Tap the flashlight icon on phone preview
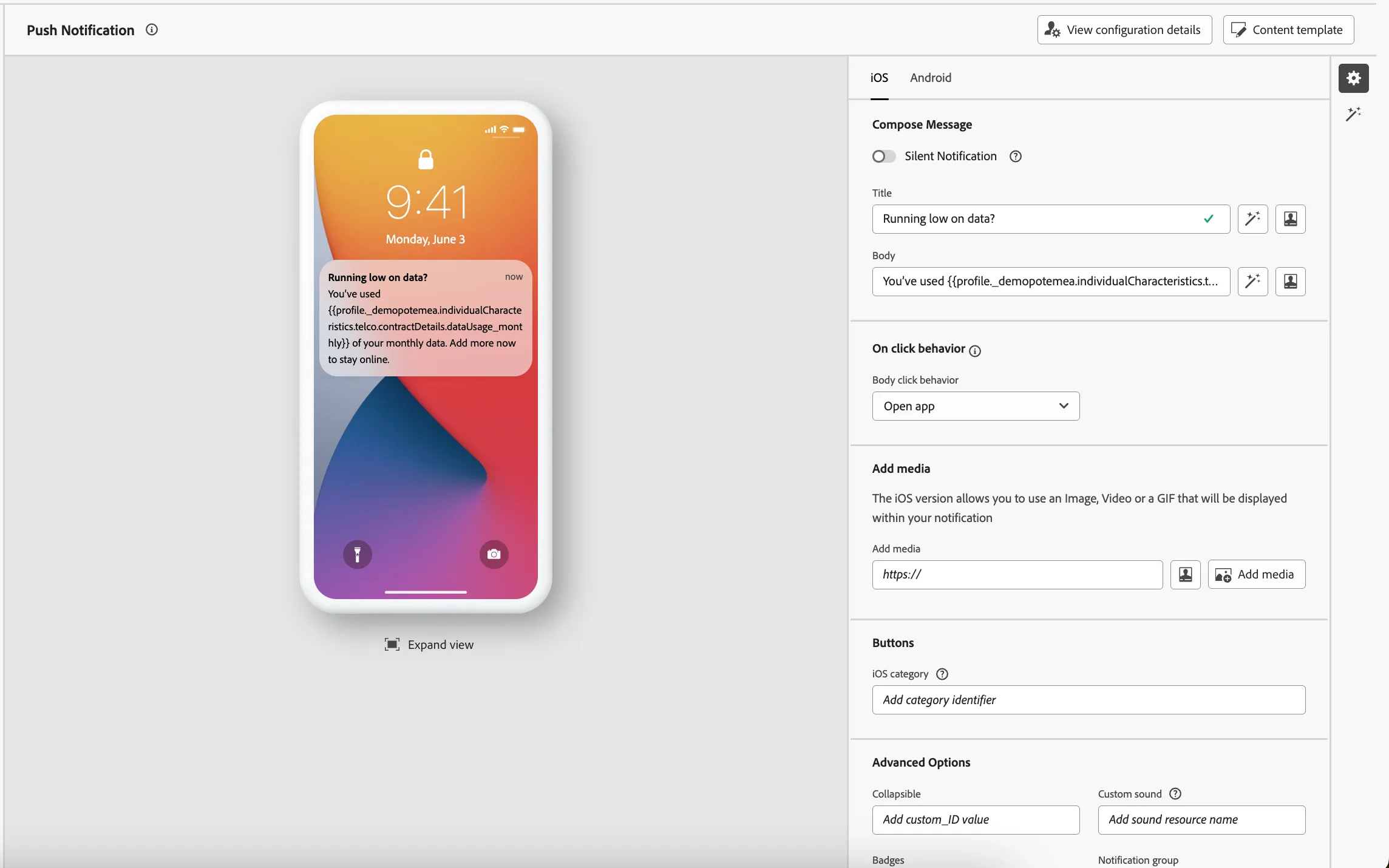The height and width of the screenshot is (868, 1389). click(x=358, y=555)
